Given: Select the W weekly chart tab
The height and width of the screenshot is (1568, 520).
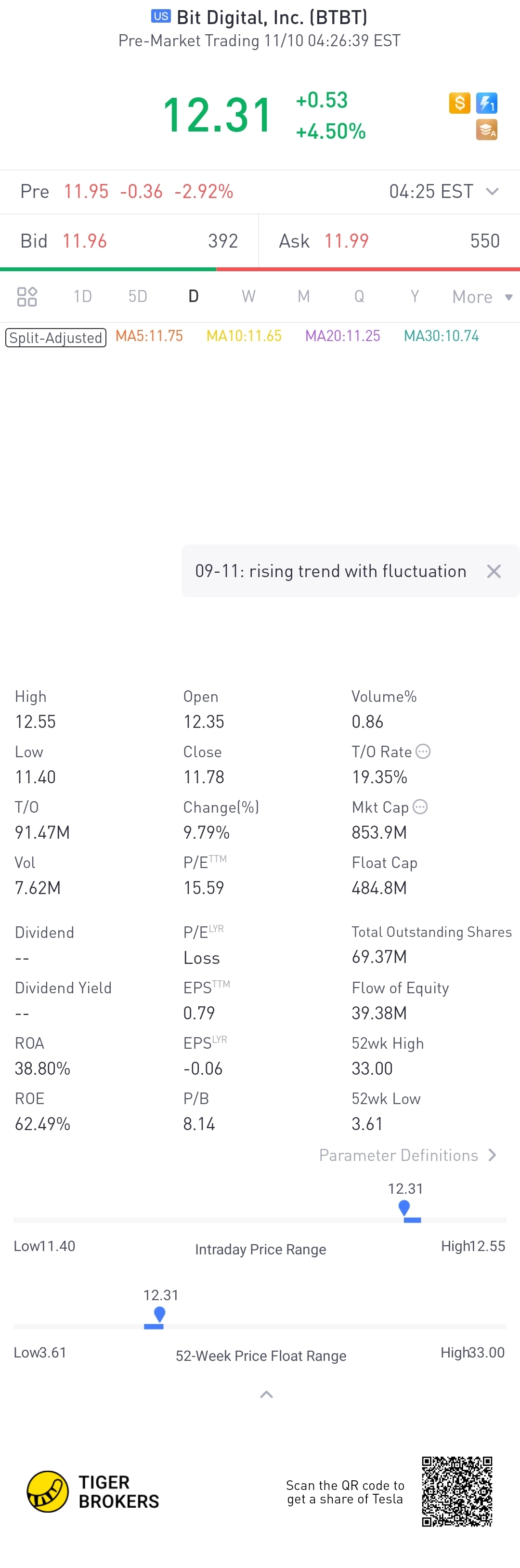Looking at the screenshot, I should 248,296.
